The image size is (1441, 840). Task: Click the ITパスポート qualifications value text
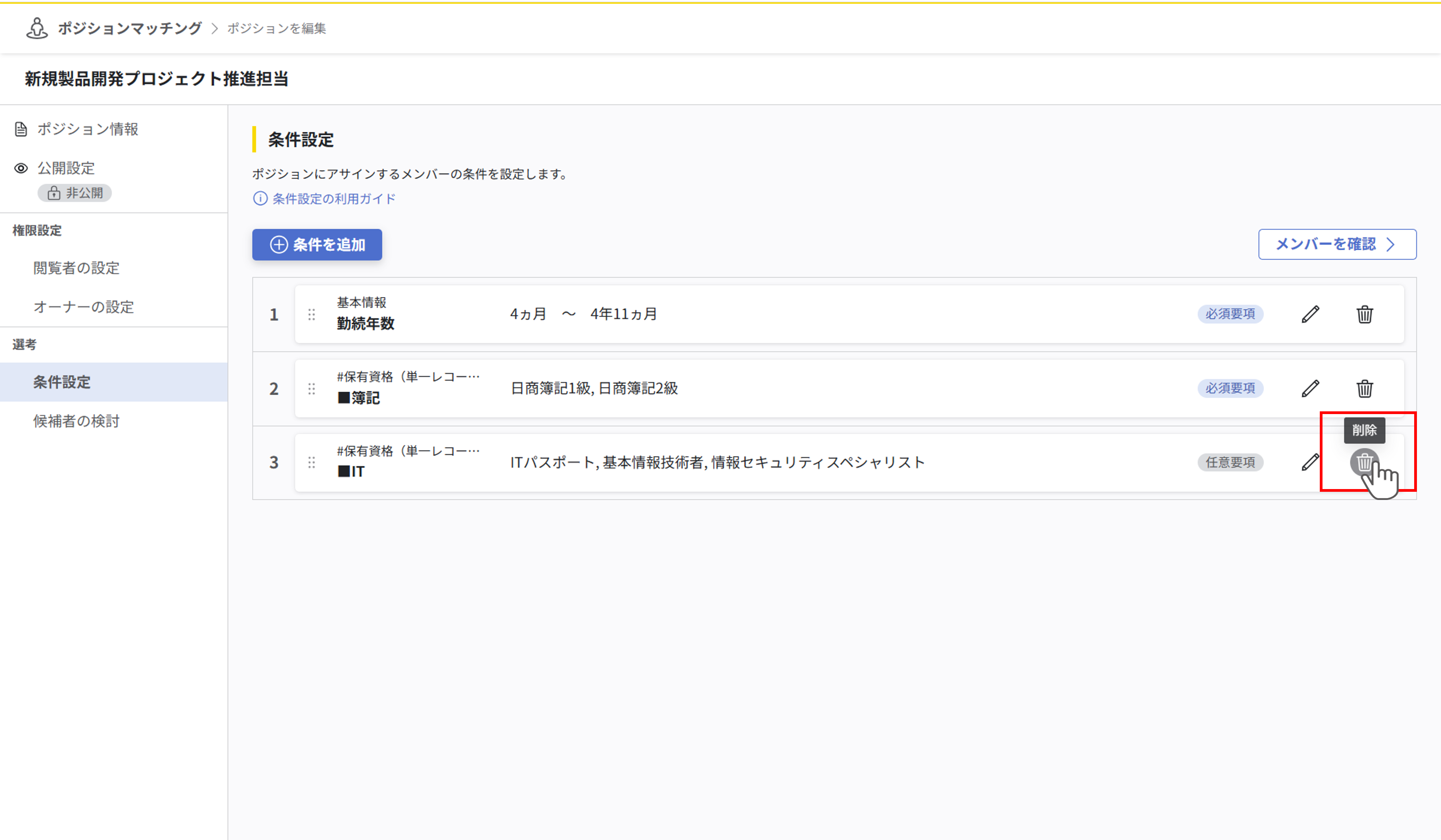pyautogui.click(x=718, y=462)
